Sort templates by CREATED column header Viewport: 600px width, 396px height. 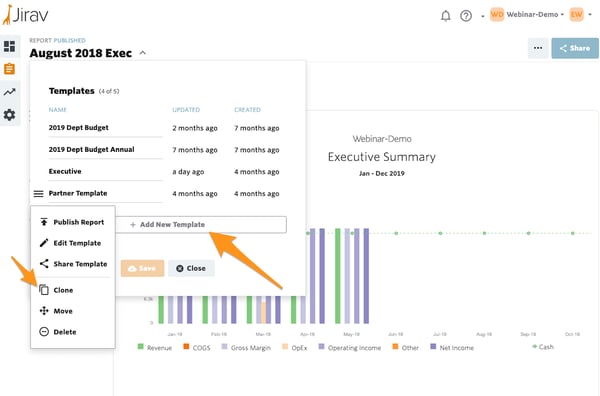coord(247,110)
